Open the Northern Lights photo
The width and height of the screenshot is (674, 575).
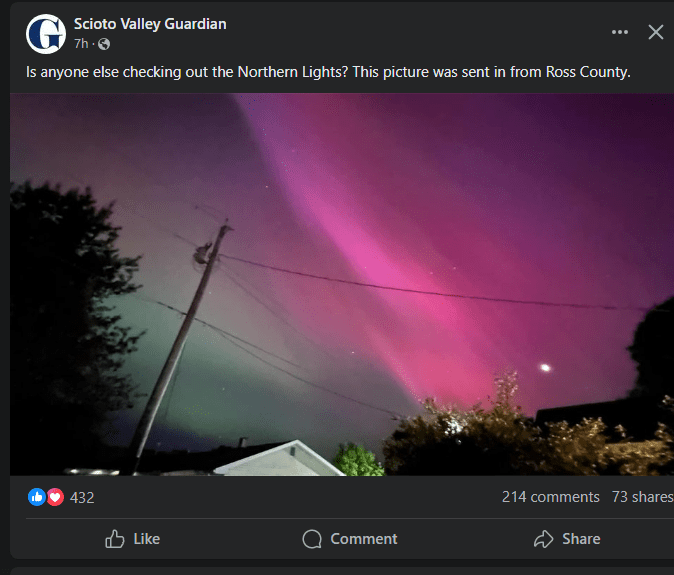342,284
